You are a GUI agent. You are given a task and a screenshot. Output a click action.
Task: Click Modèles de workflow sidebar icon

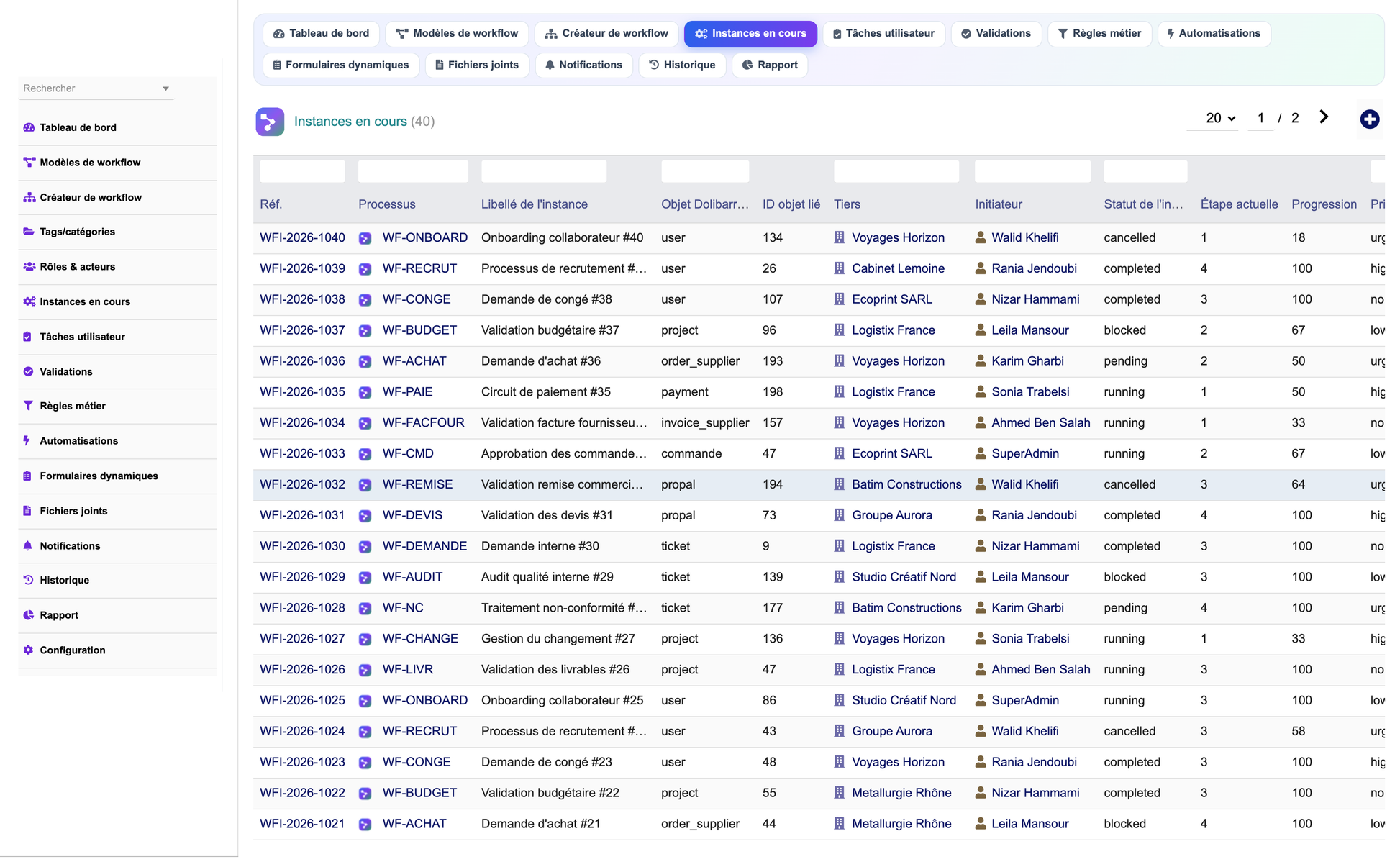[x=29, y=163]
